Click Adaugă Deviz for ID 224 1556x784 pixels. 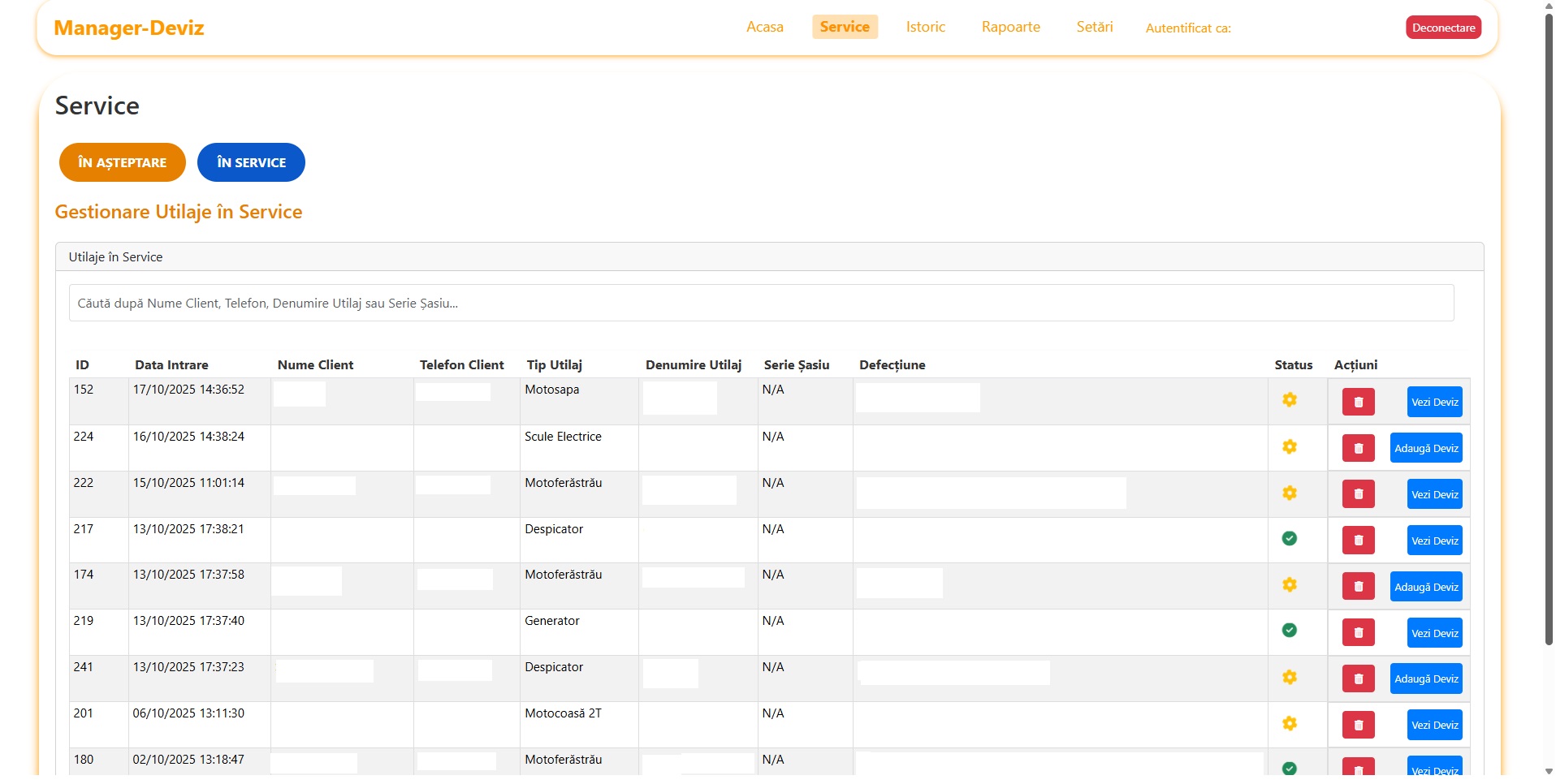pyautogui.click(x=1425, y=448)
